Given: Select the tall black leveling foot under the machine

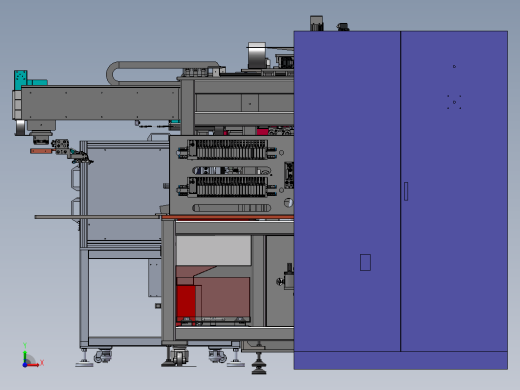Looking at the screenshot, I should pos(259,363).
